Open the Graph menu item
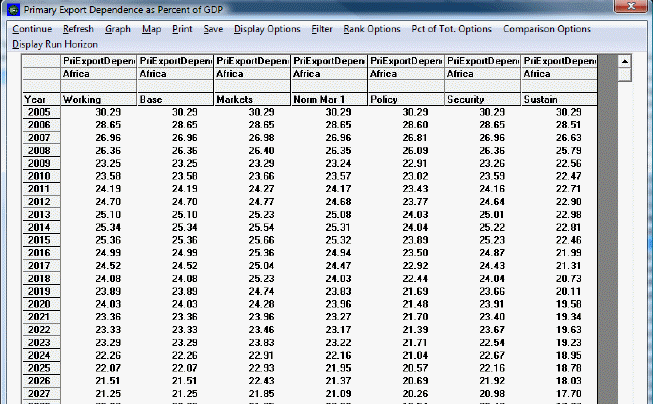 click(118, 29)
